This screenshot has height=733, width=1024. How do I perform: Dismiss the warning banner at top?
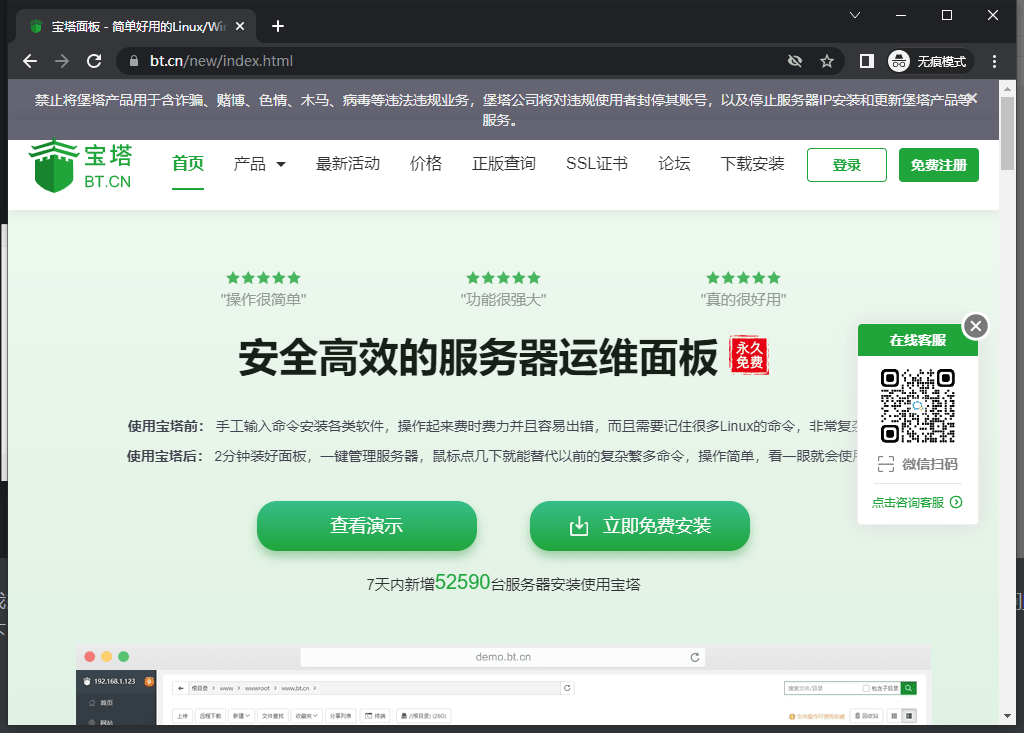pos(972,98)
